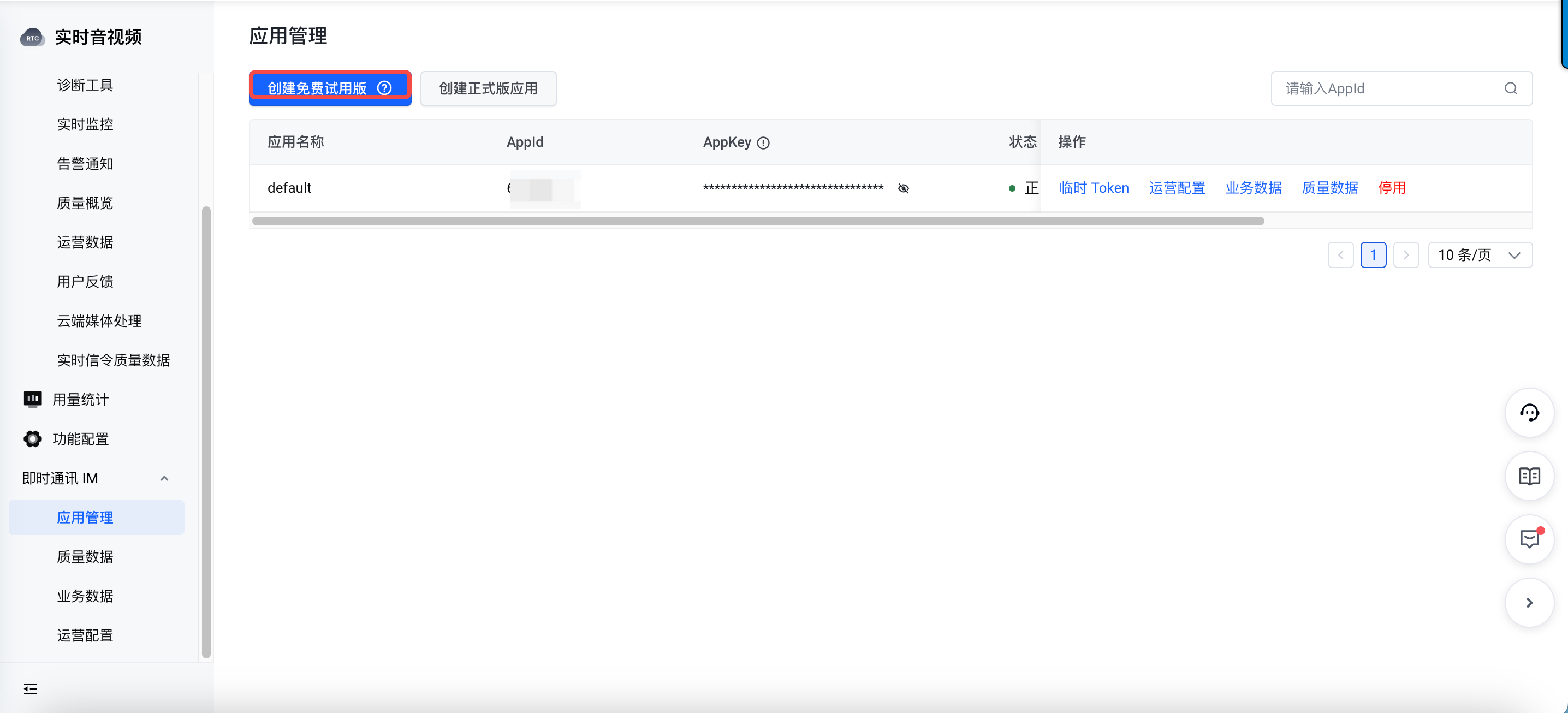The height and width of the screenshot is (713, 1568).
Task: Collapse 即时通讯 IM section chevron
Action: pos(164,479)
